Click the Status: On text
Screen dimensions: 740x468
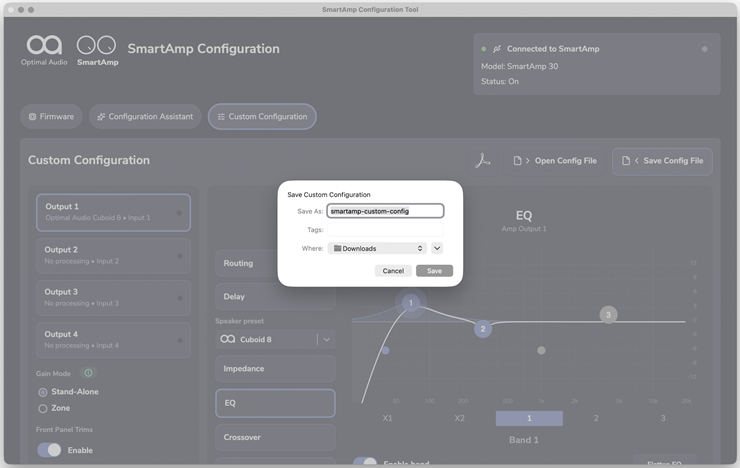(x=500, y=82)
